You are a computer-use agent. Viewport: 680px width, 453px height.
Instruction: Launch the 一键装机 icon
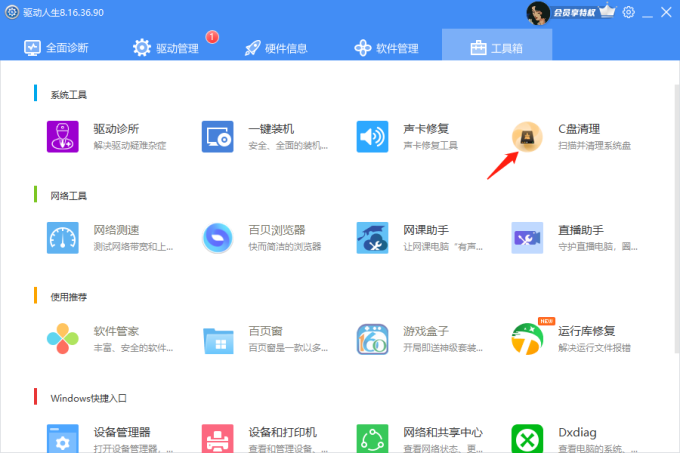[x=217, y=137]
